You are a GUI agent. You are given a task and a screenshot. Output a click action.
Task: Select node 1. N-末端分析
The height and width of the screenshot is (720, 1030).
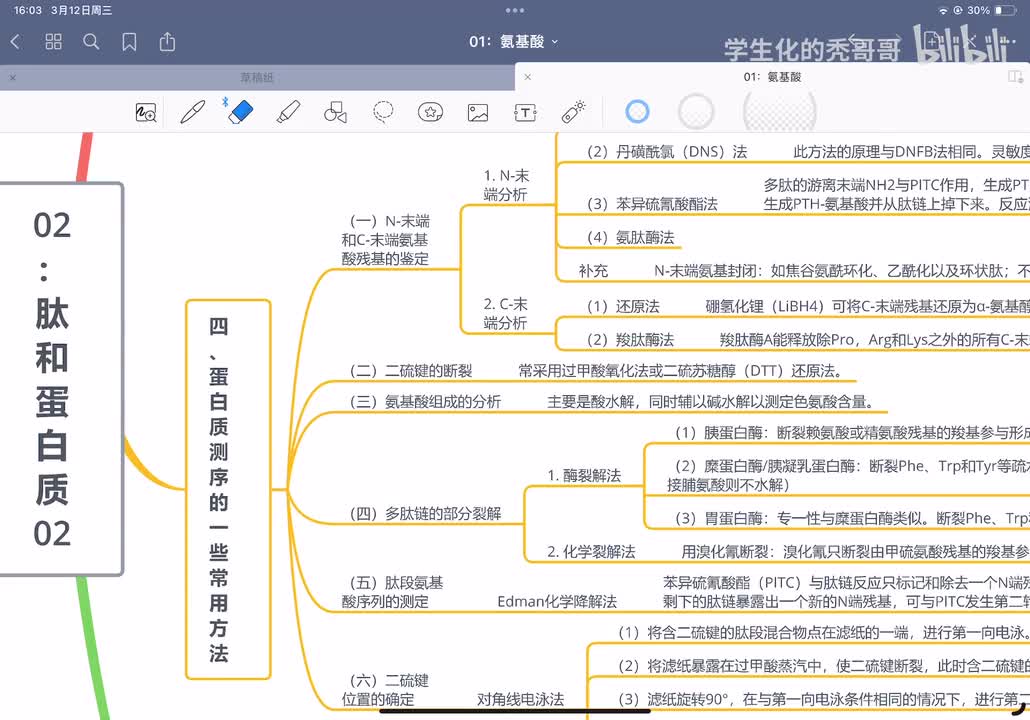[x=506, y=185]
